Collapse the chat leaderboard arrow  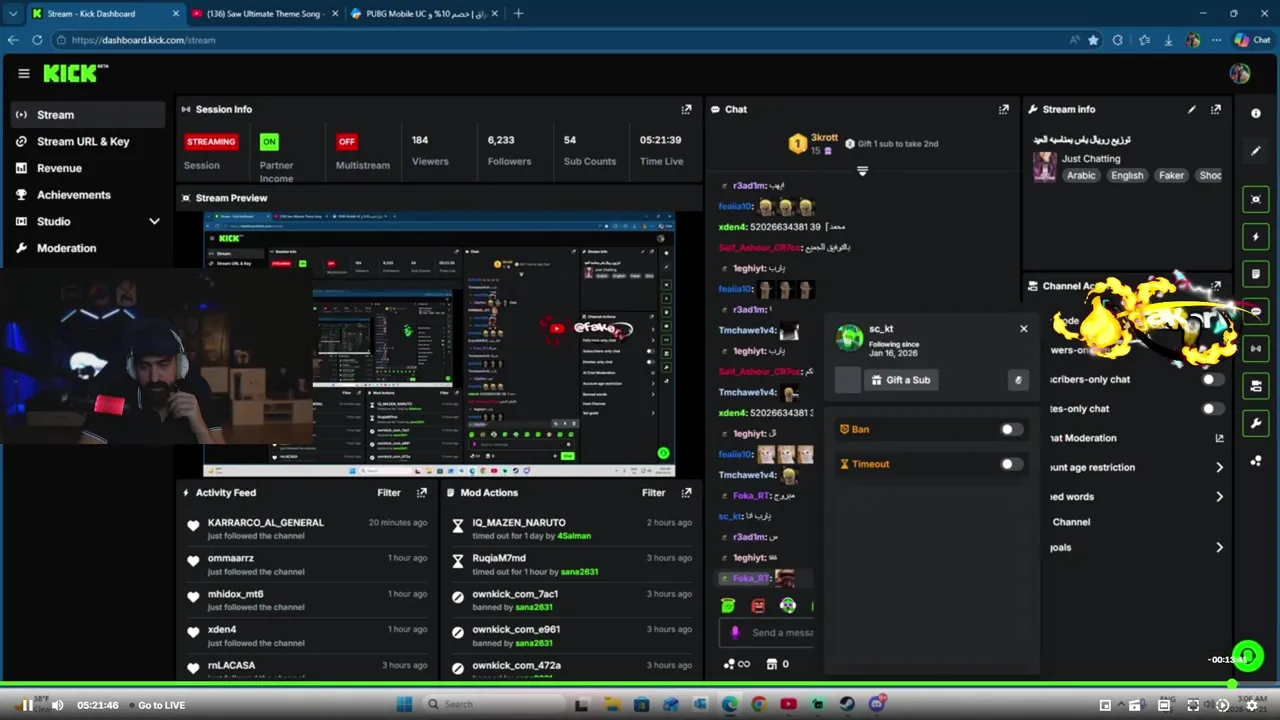pyautogui.click(x=862, y=172)
